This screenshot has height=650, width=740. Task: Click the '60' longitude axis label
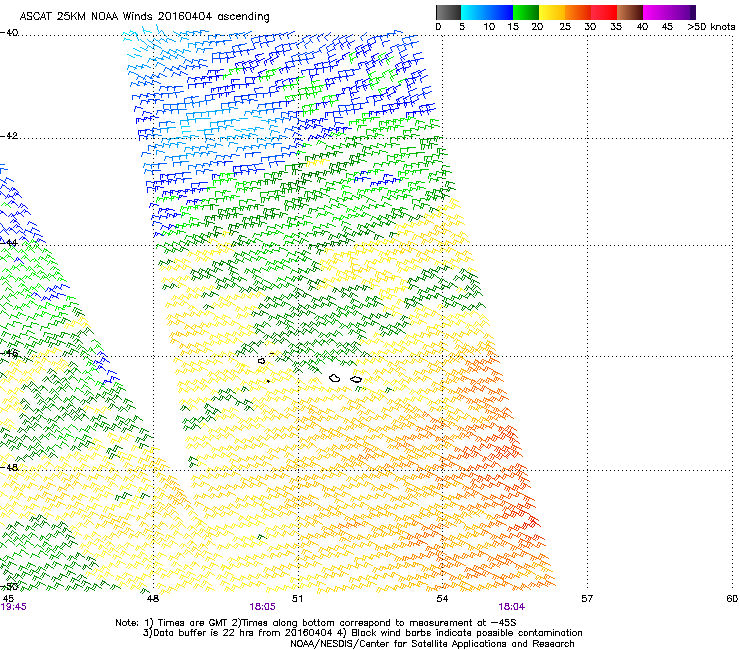click(732, 599)
